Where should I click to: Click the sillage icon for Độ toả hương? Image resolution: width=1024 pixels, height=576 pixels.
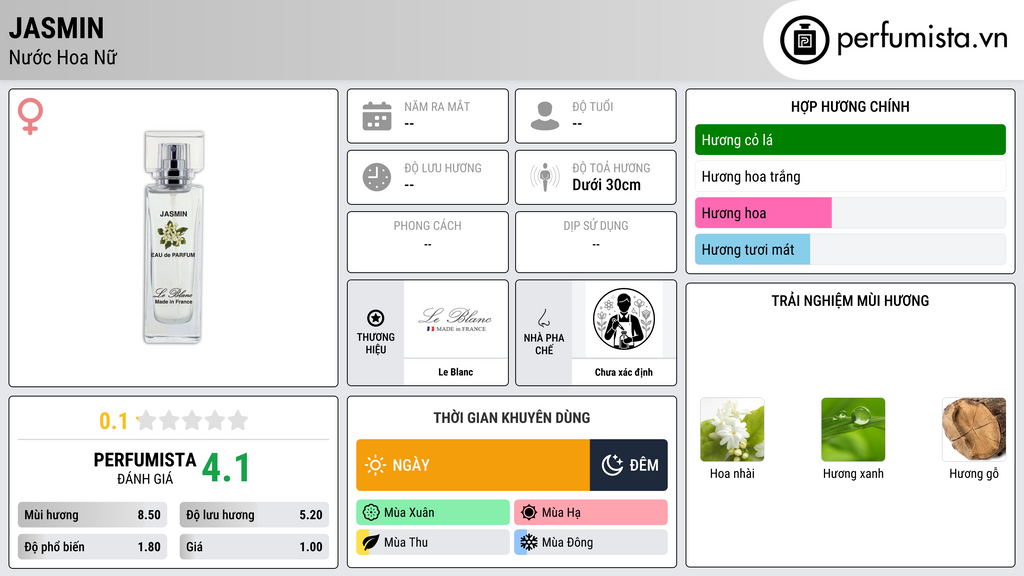click(545, 177)
